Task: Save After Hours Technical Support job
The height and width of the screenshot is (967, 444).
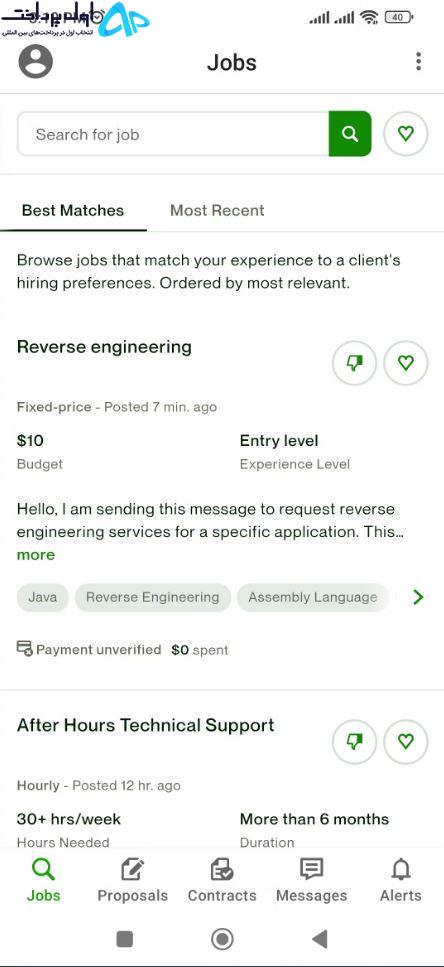Action: 406,741
